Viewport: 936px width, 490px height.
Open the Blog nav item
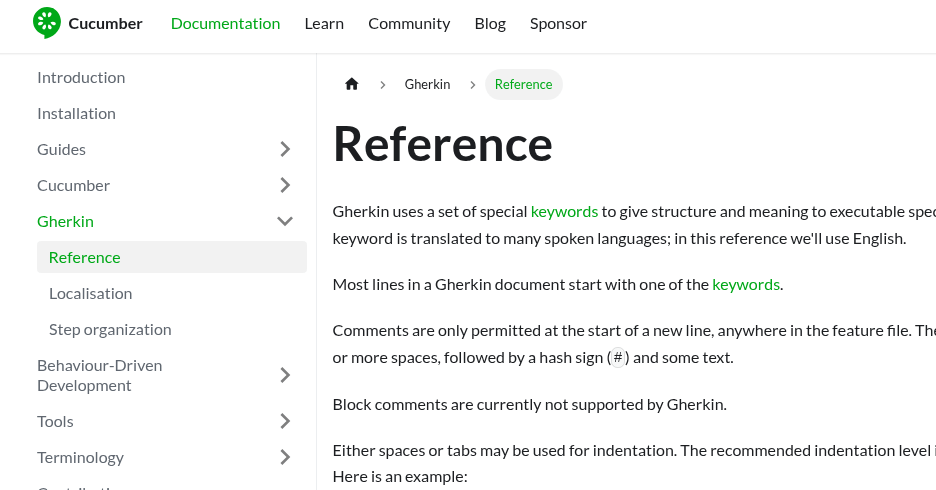pyautogui.click(x=490, y=24)
